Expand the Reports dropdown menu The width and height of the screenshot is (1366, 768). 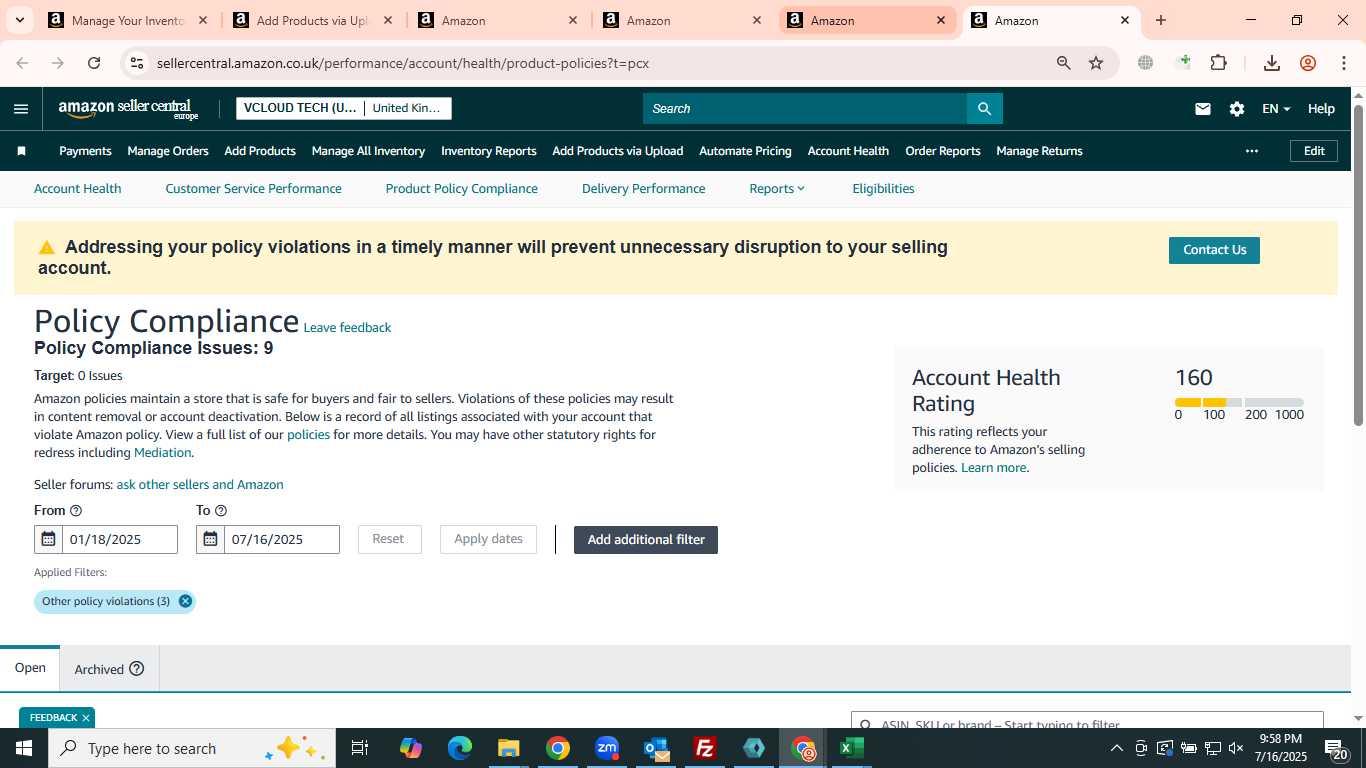click(x=777, y=188)
